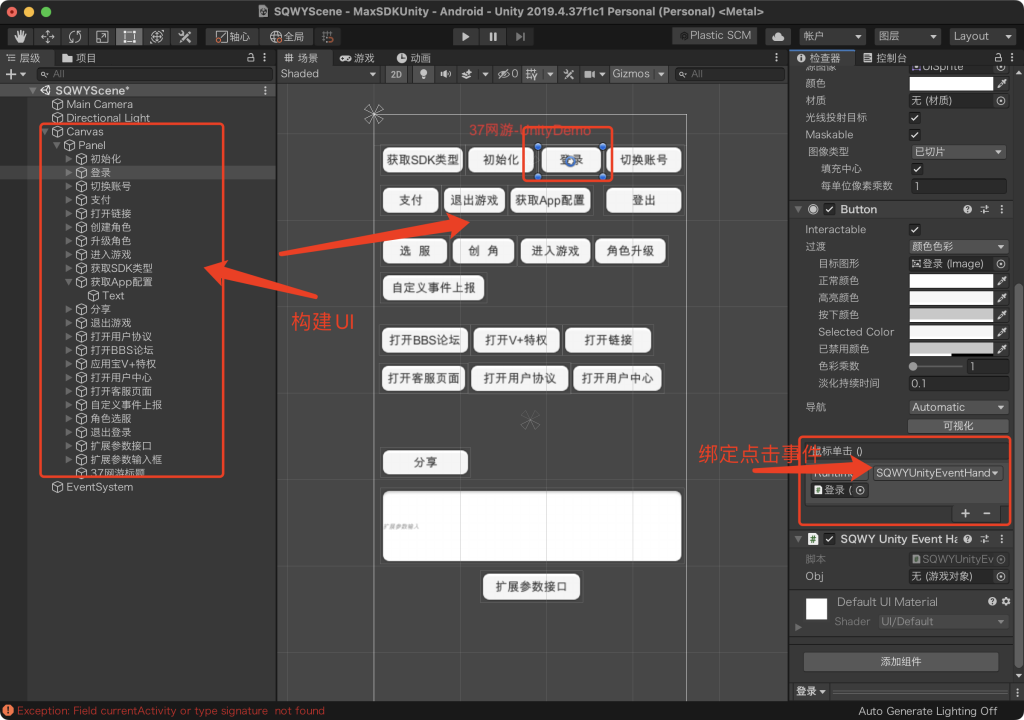Screen dimensions: 1024x720
Task: Open the object picker for 材质
Action: (x=1000, y=101)
